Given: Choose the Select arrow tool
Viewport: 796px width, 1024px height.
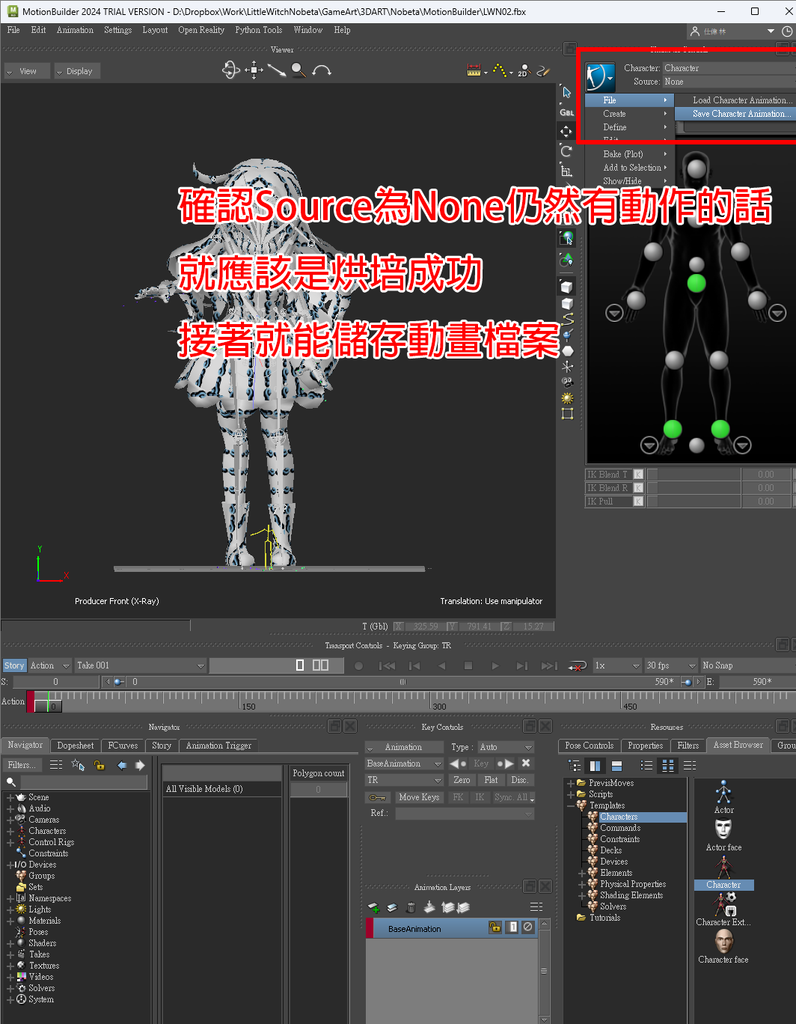Looking at the screenshot, I should (x=566, y=93).
